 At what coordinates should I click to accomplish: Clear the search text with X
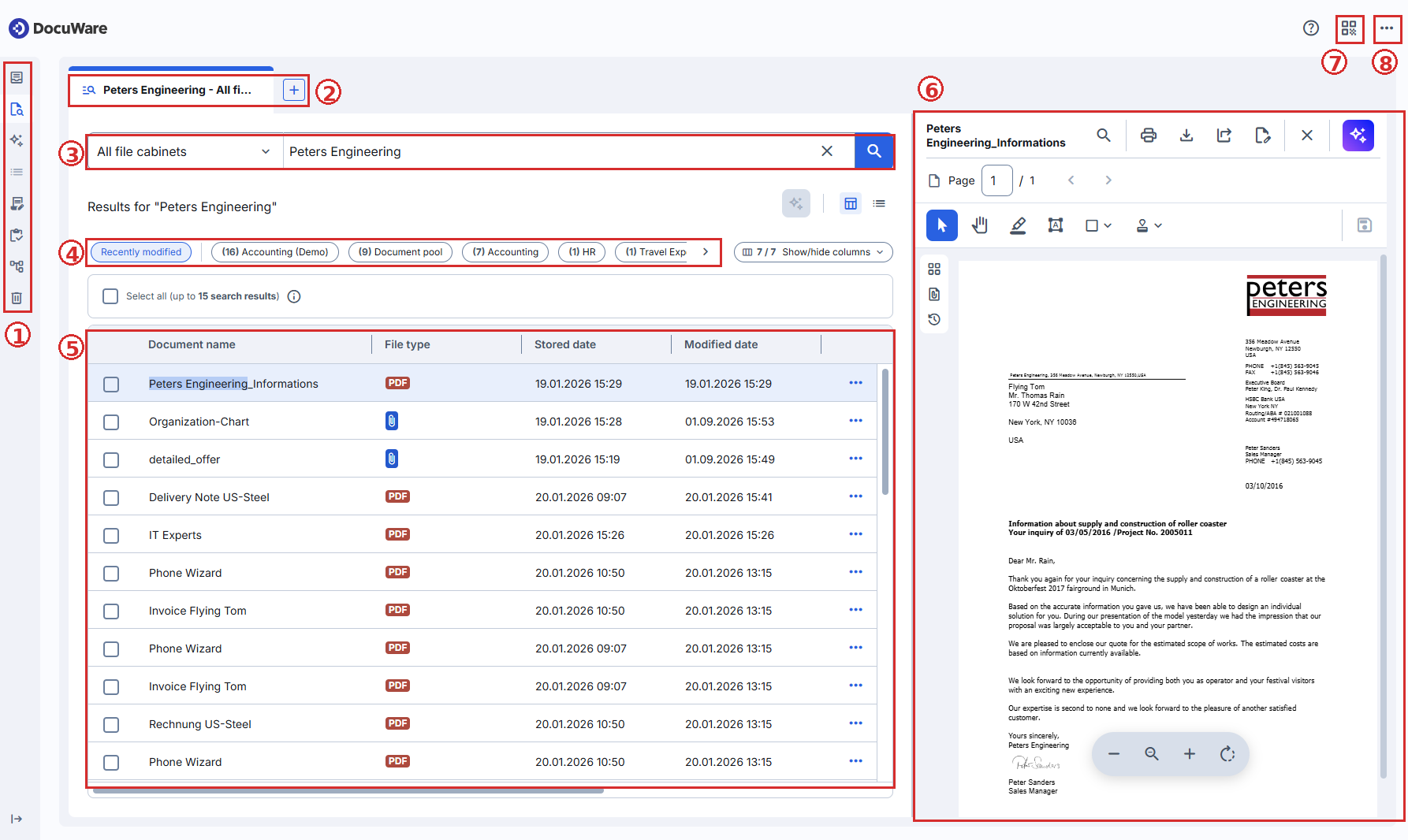pos(827,151)
